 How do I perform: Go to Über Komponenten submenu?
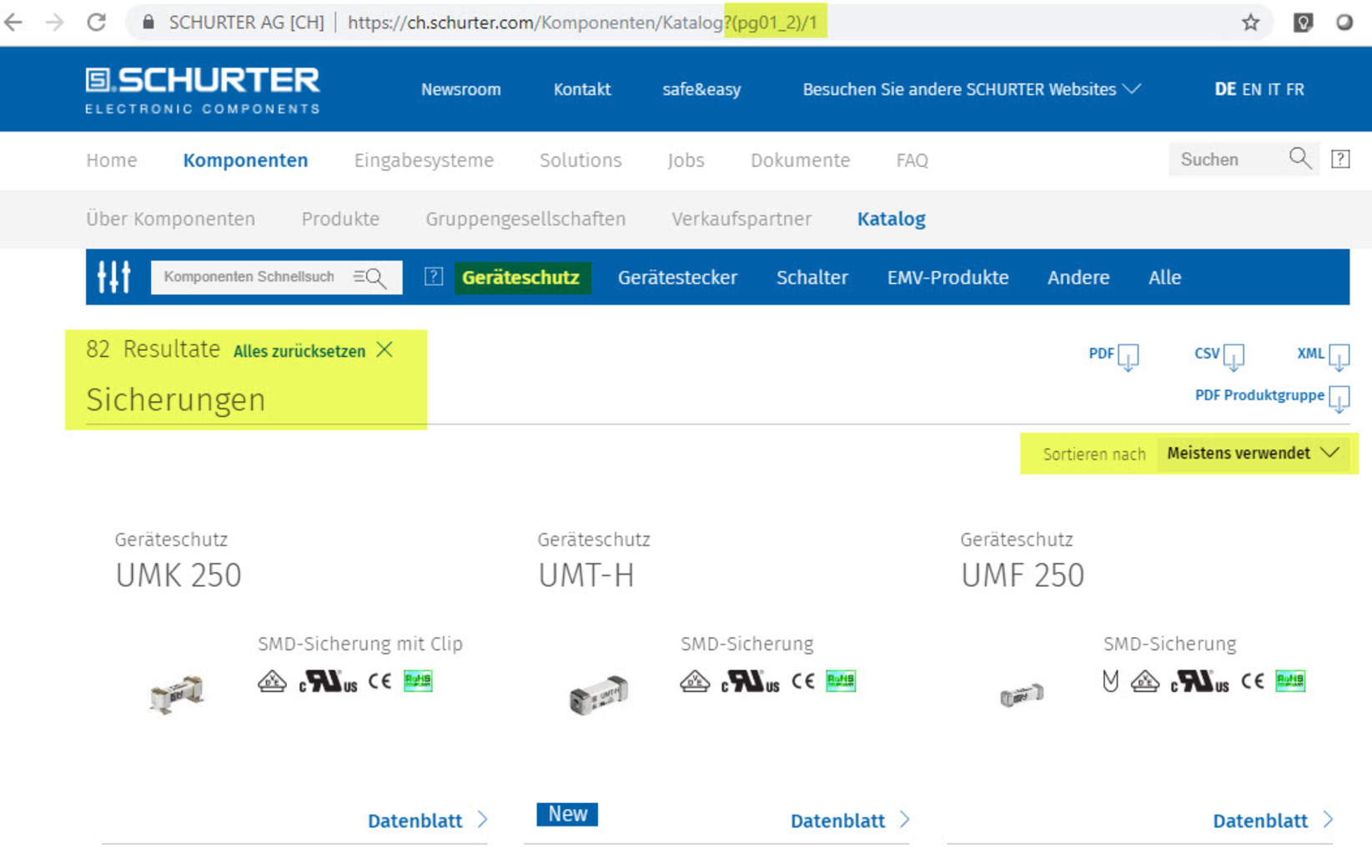(x=170, y=218)
